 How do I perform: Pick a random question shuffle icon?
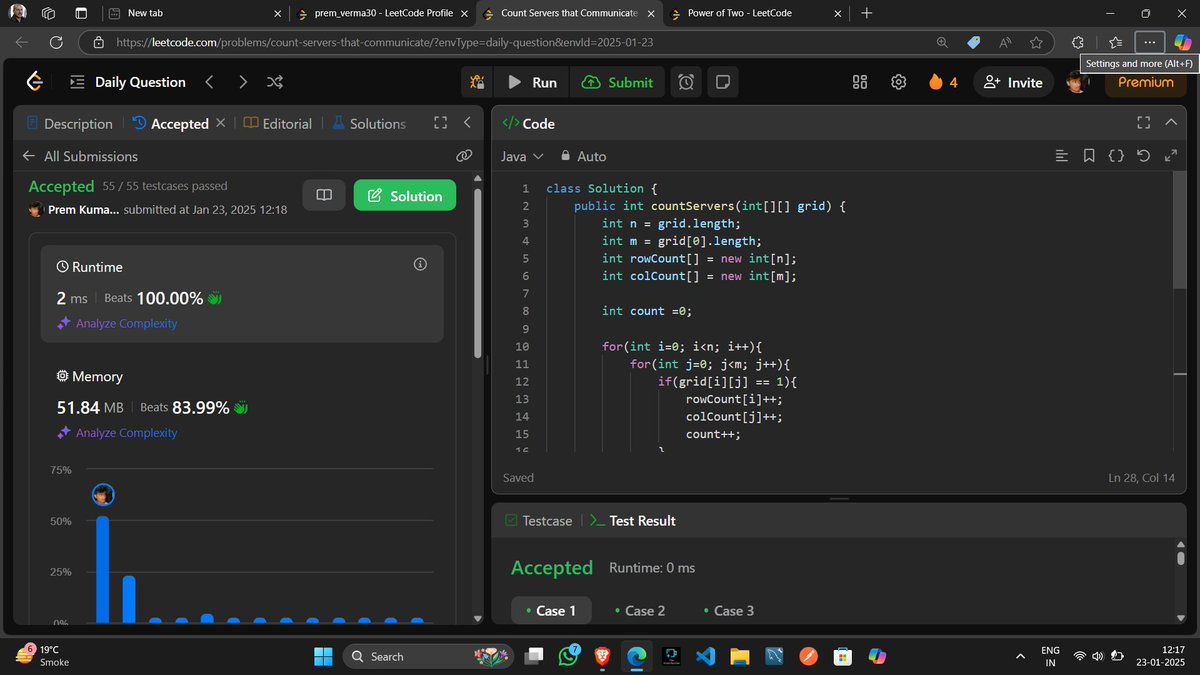pyautogui.click(x=276, y=82)
